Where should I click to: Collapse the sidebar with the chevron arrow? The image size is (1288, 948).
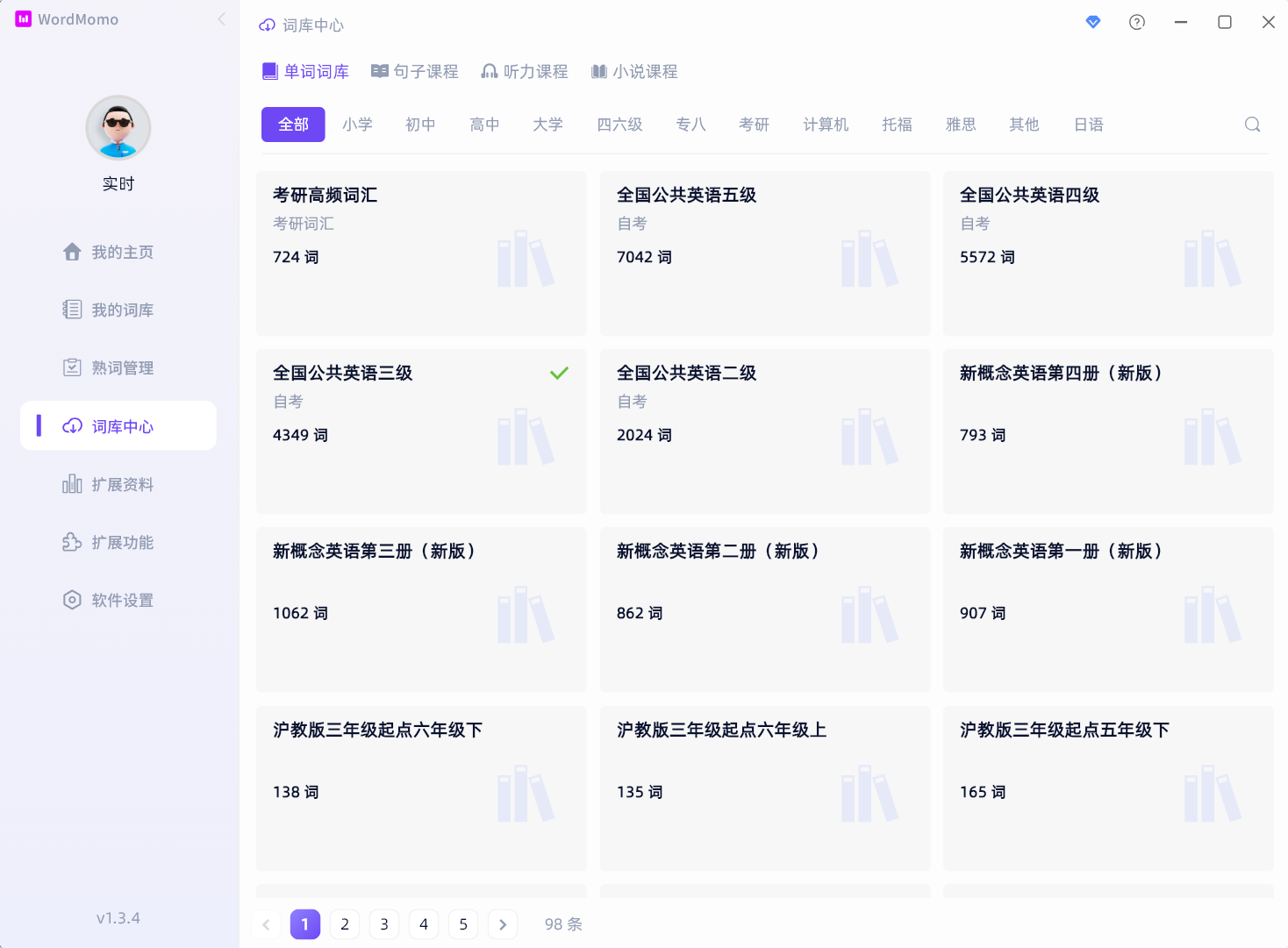point(221,19)
